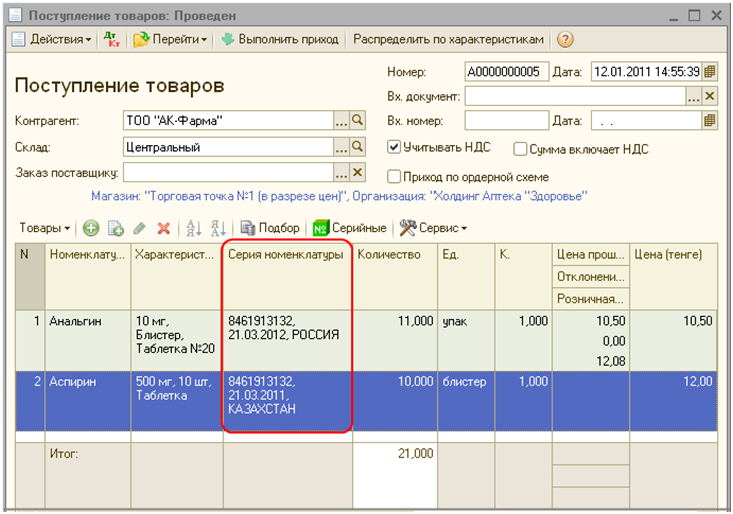Open the Действия dropdown menu
This screenshot has height=514, width=733.
click(x=54, y=40)
